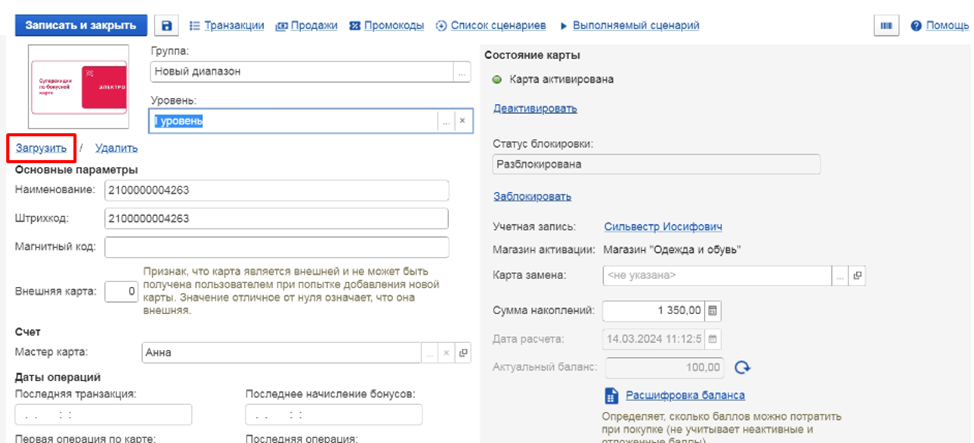Open Карта замена selection ellipsis button

pyautogui.click(x=840, y=276)
